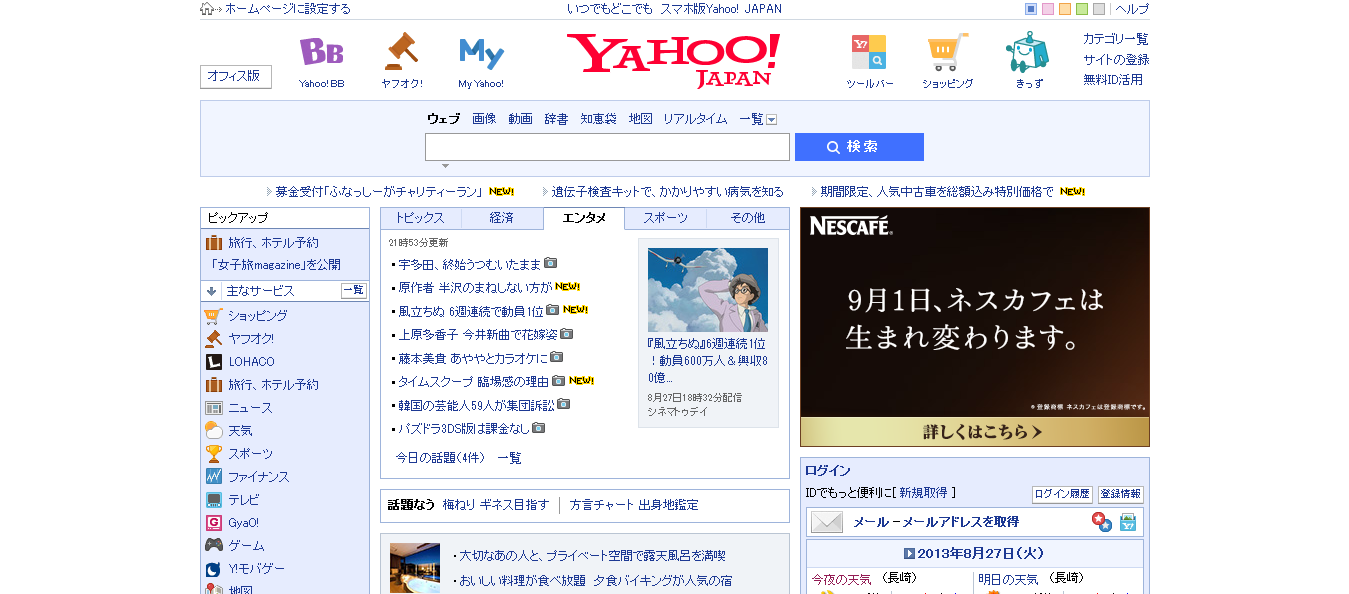Switch to the スポーツ news tab

665,218
